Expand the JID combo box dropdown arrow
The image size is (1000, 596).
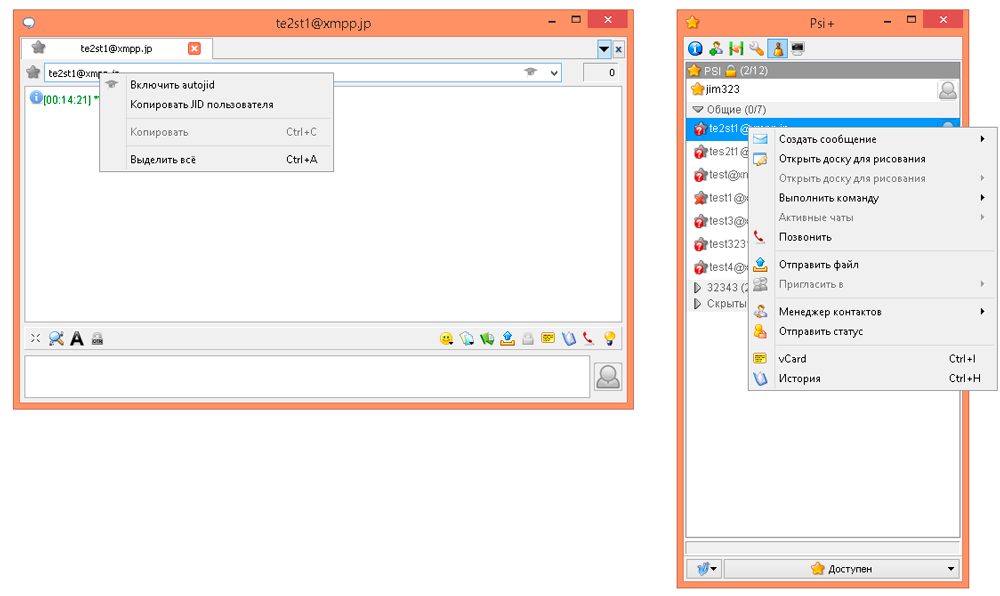click(x=554, y=73)
